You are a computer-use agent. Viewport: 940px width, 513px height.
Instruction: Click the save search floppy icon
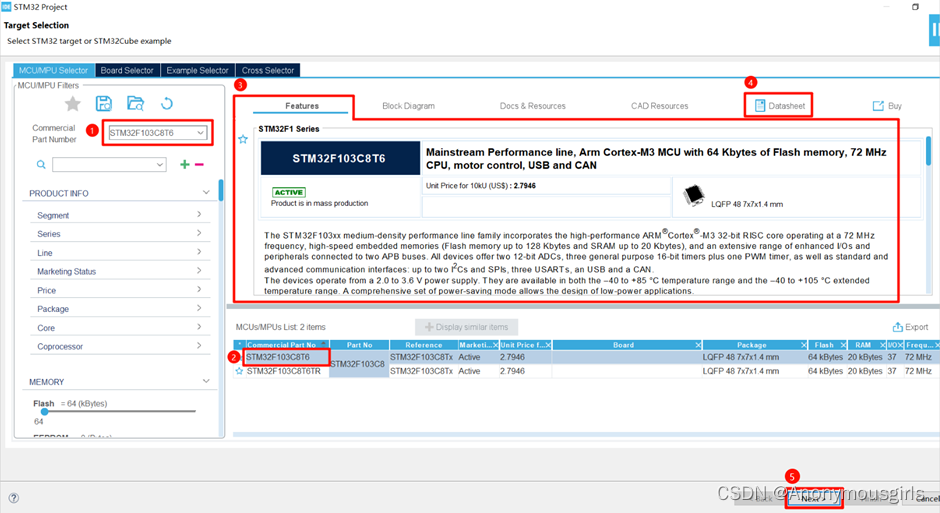point(104,103)
